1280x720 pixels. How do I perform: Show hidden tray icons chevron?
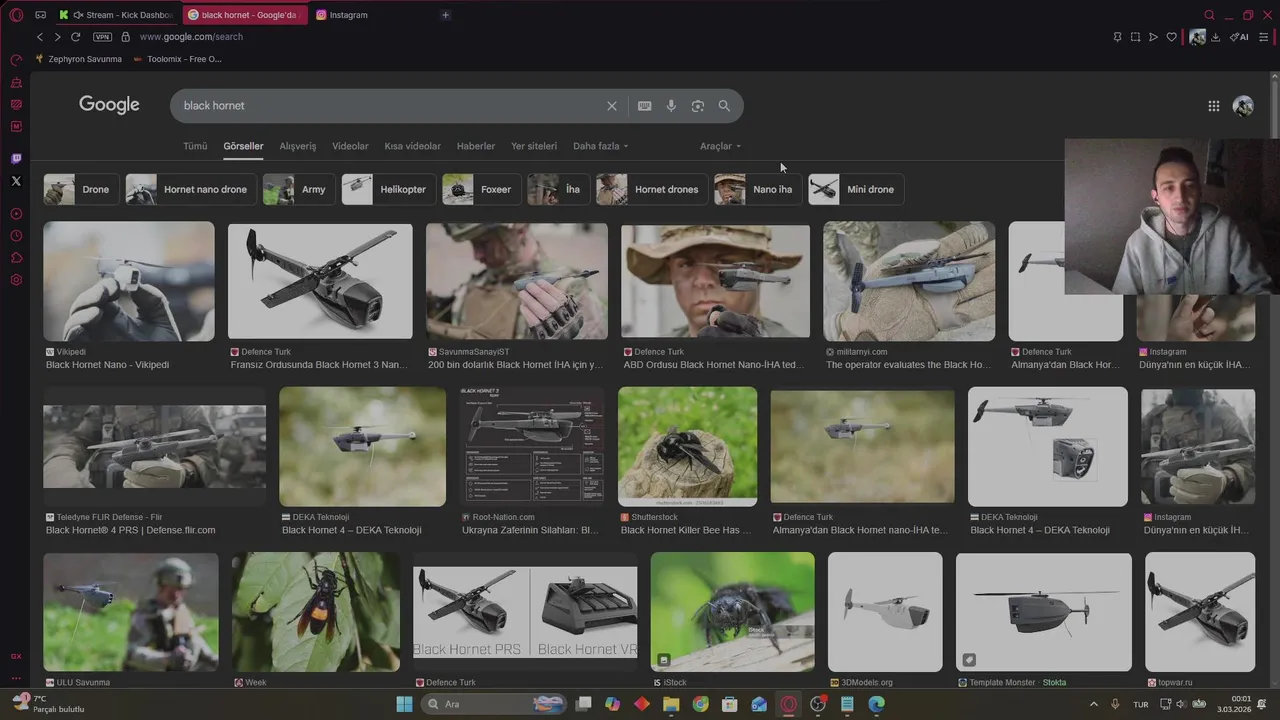click(x=1093, y=704)
